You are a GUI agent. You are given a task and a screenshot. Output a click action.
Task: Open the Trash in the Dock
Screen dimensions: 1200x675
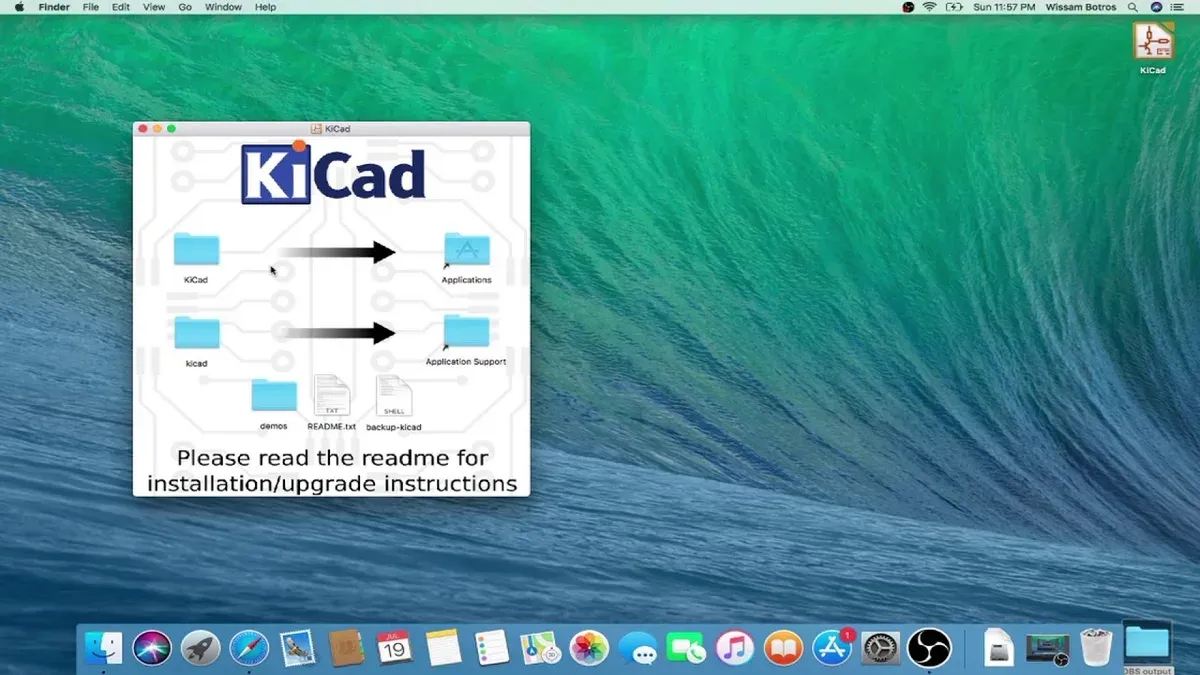coord(1097,647)
